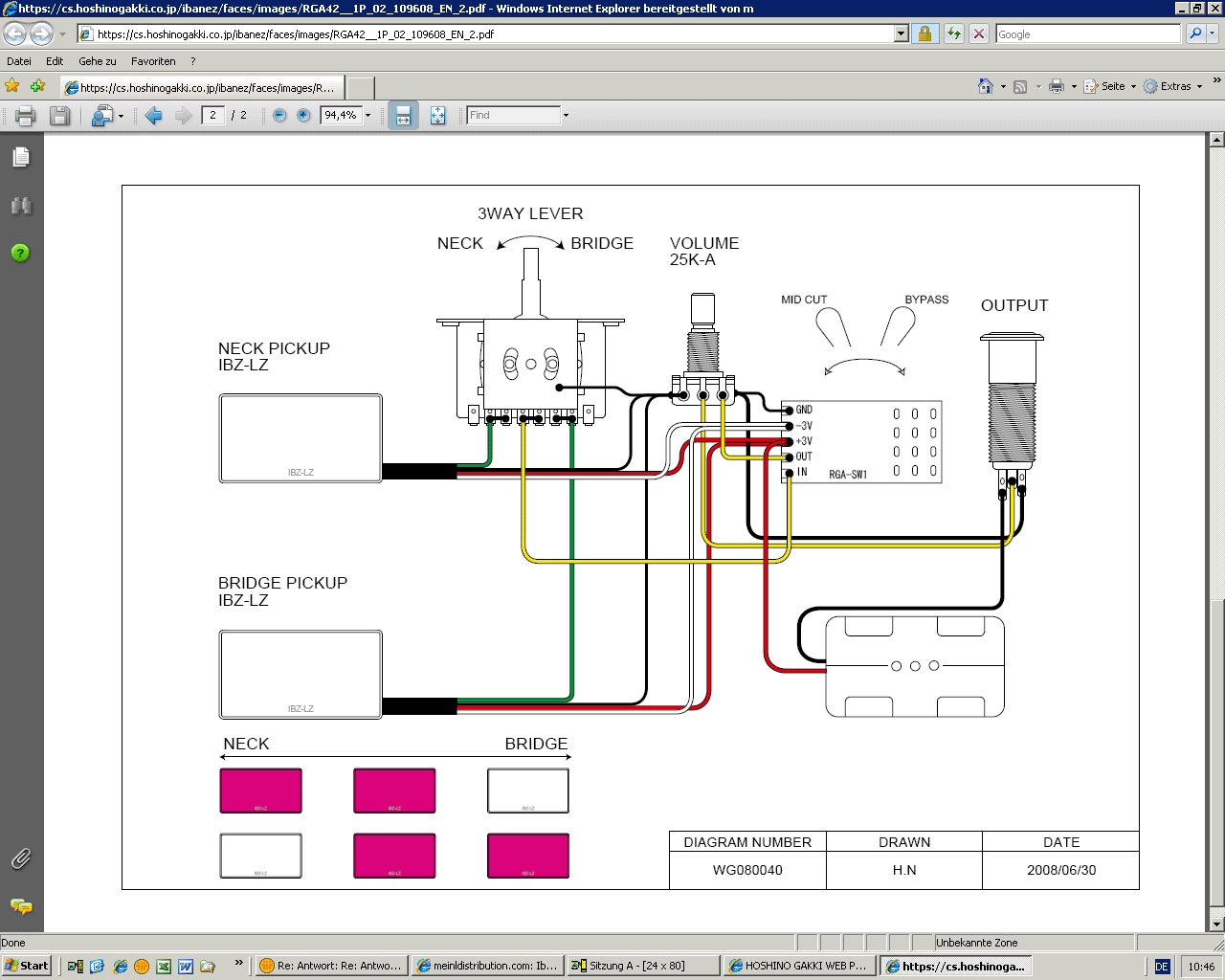Print the PDF using the toolbar printer icon

click(25, 116)
